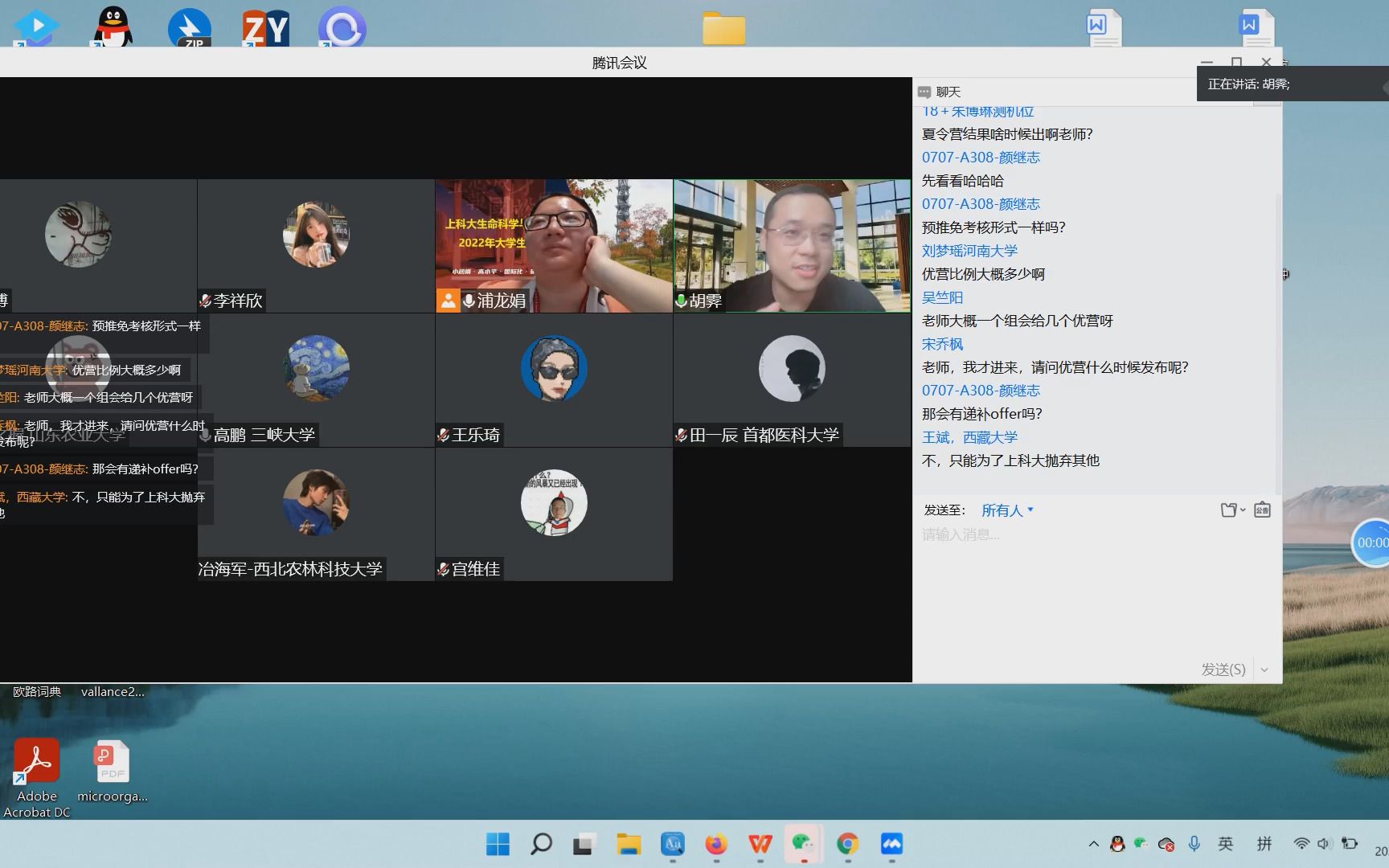Viewport: 1389px width, 868px height.
Task: Open the Wi-Fi network tray icon
Action: click(x=1301, y=844)
